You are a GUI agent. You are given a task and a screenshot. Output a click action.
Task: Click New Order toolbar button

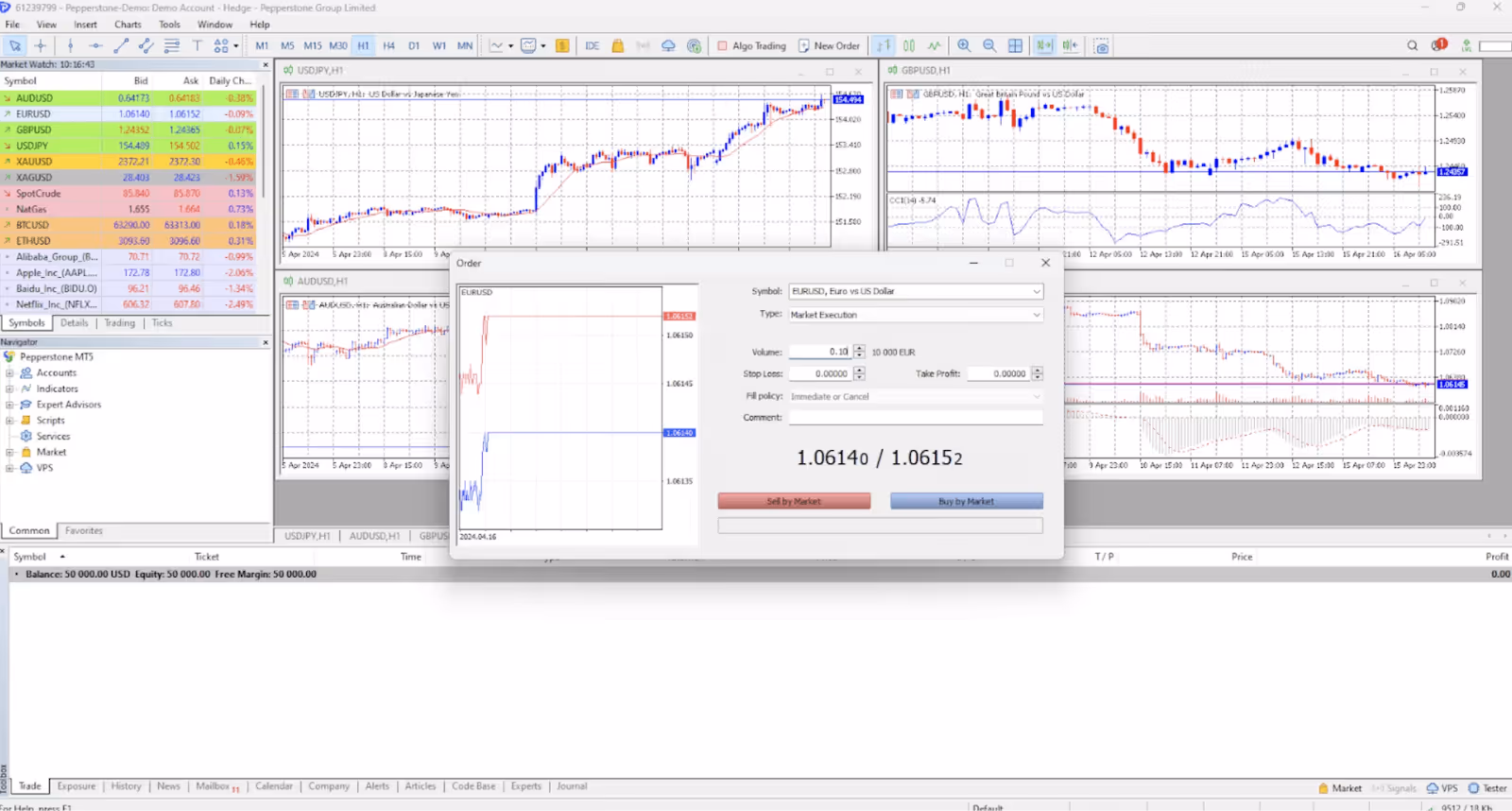coord(830,45)
